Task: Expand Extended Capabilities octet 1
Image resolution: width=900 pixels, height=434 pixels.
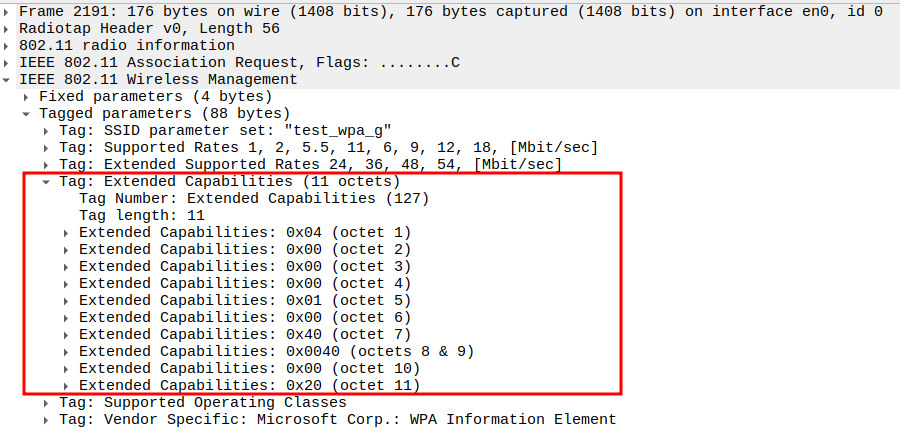Action: coord(67,232)
